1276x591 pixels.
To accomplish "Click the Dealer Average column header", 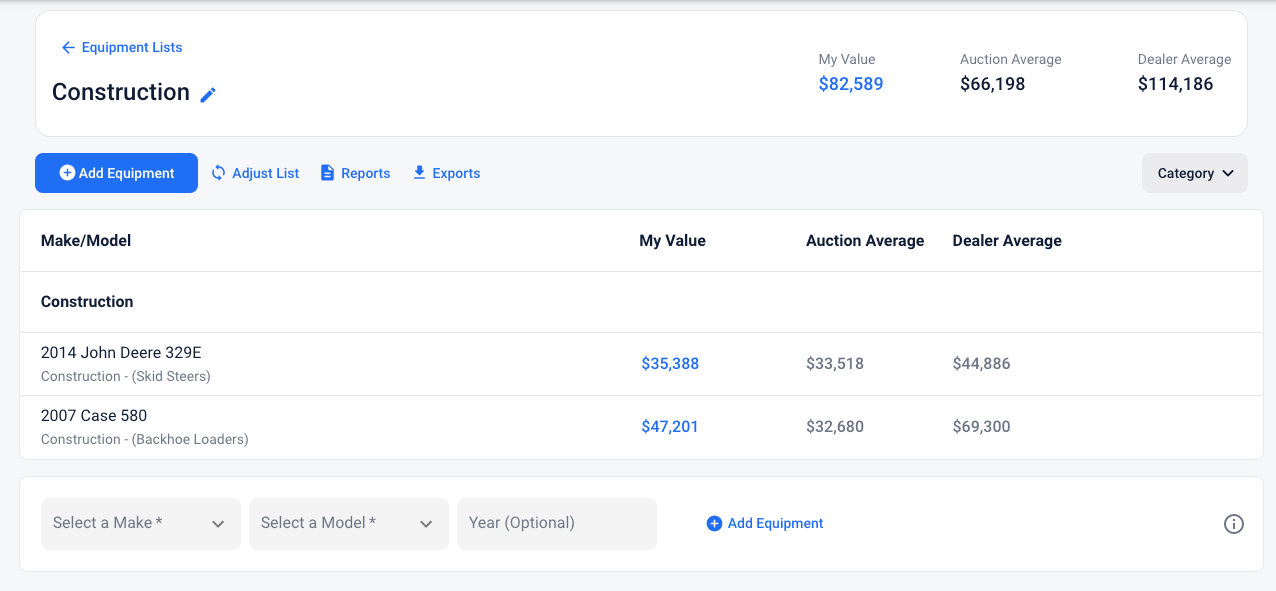I will click(x=1007, y=241).
